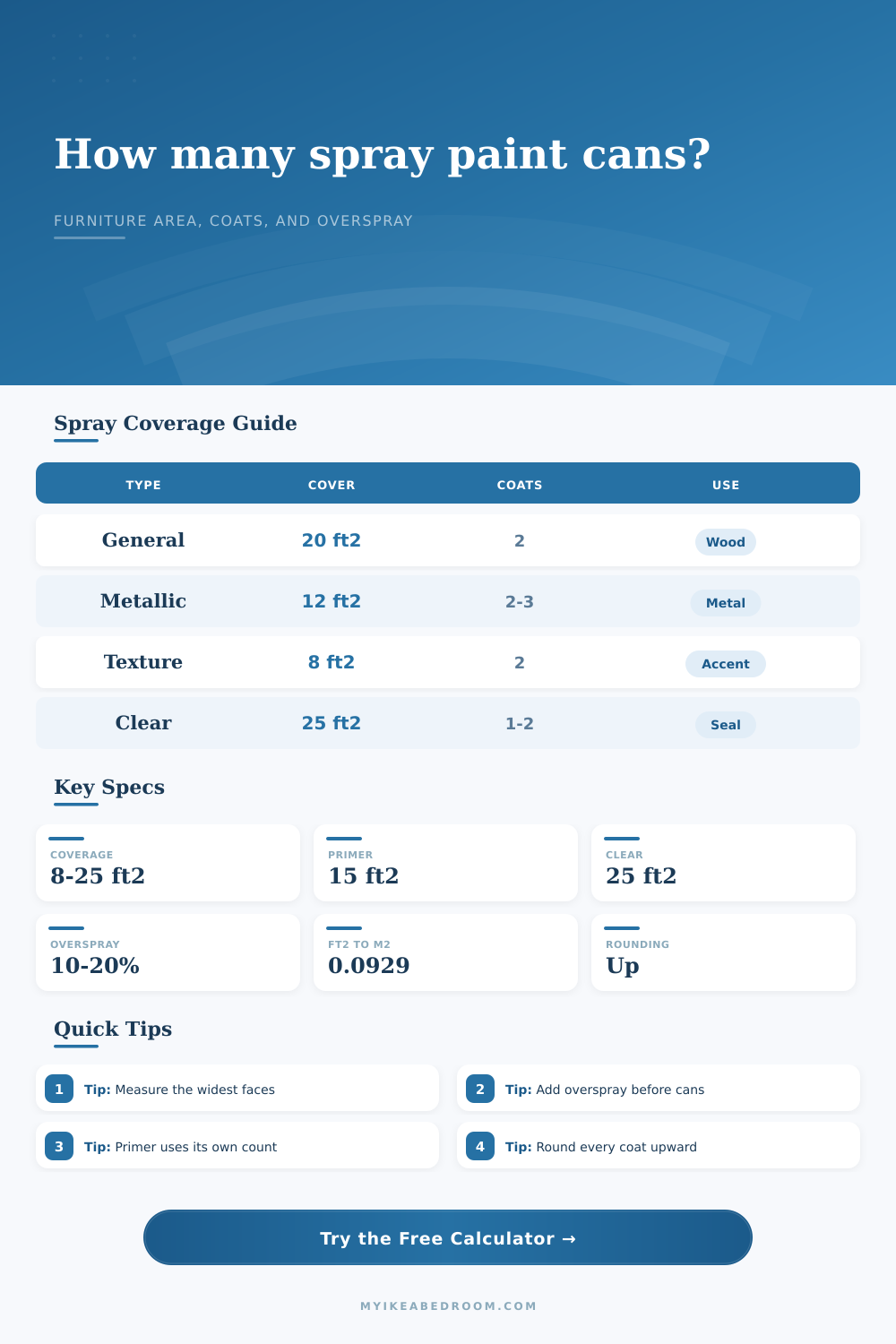Click the 1-2 coats value
The width and height of the screenshot is (896, 1344).
pyautogui.click(x=520, y=724)
